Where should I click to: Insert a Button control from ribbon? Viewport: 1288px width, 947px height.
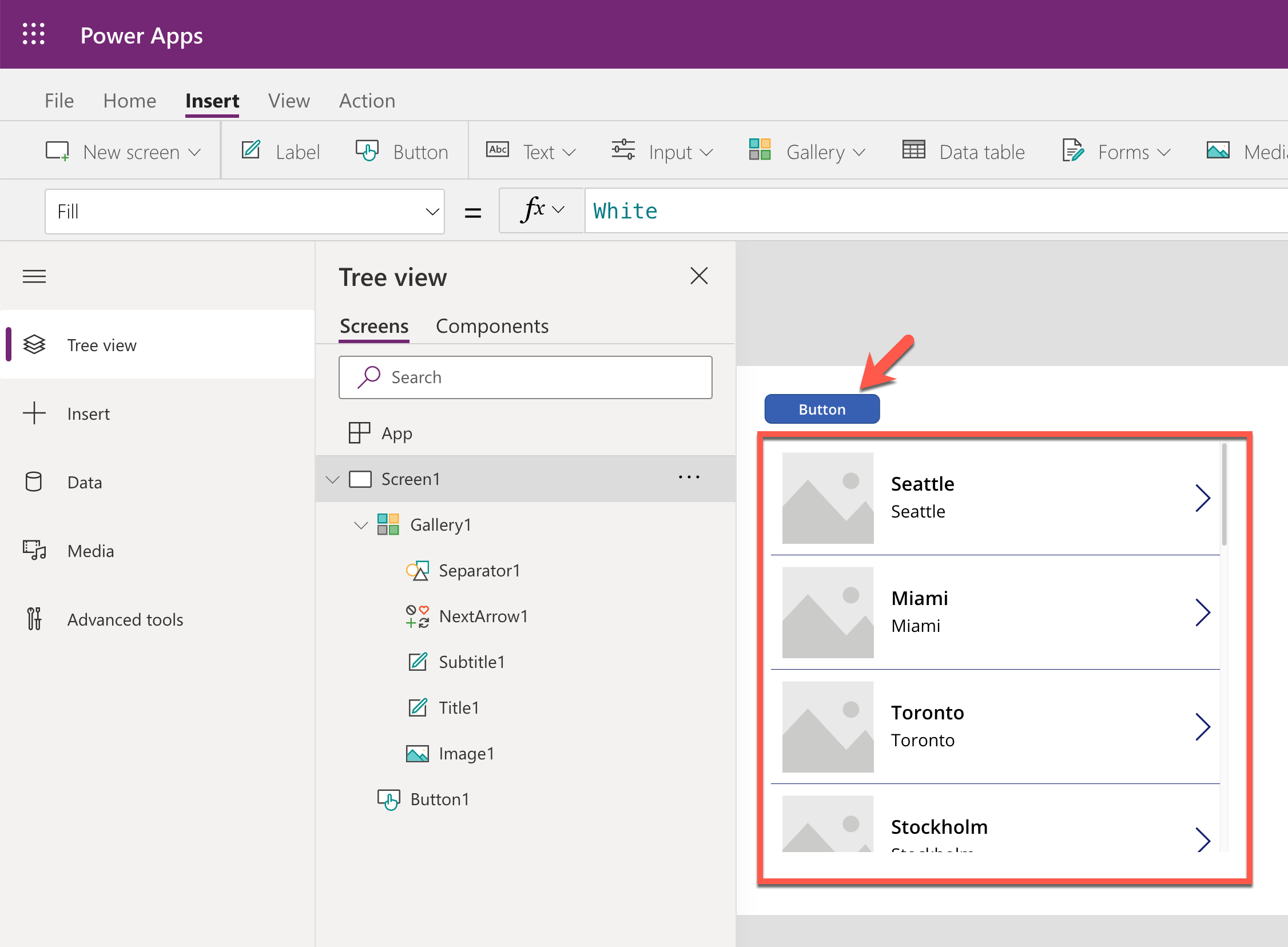(x=402, y=152)
